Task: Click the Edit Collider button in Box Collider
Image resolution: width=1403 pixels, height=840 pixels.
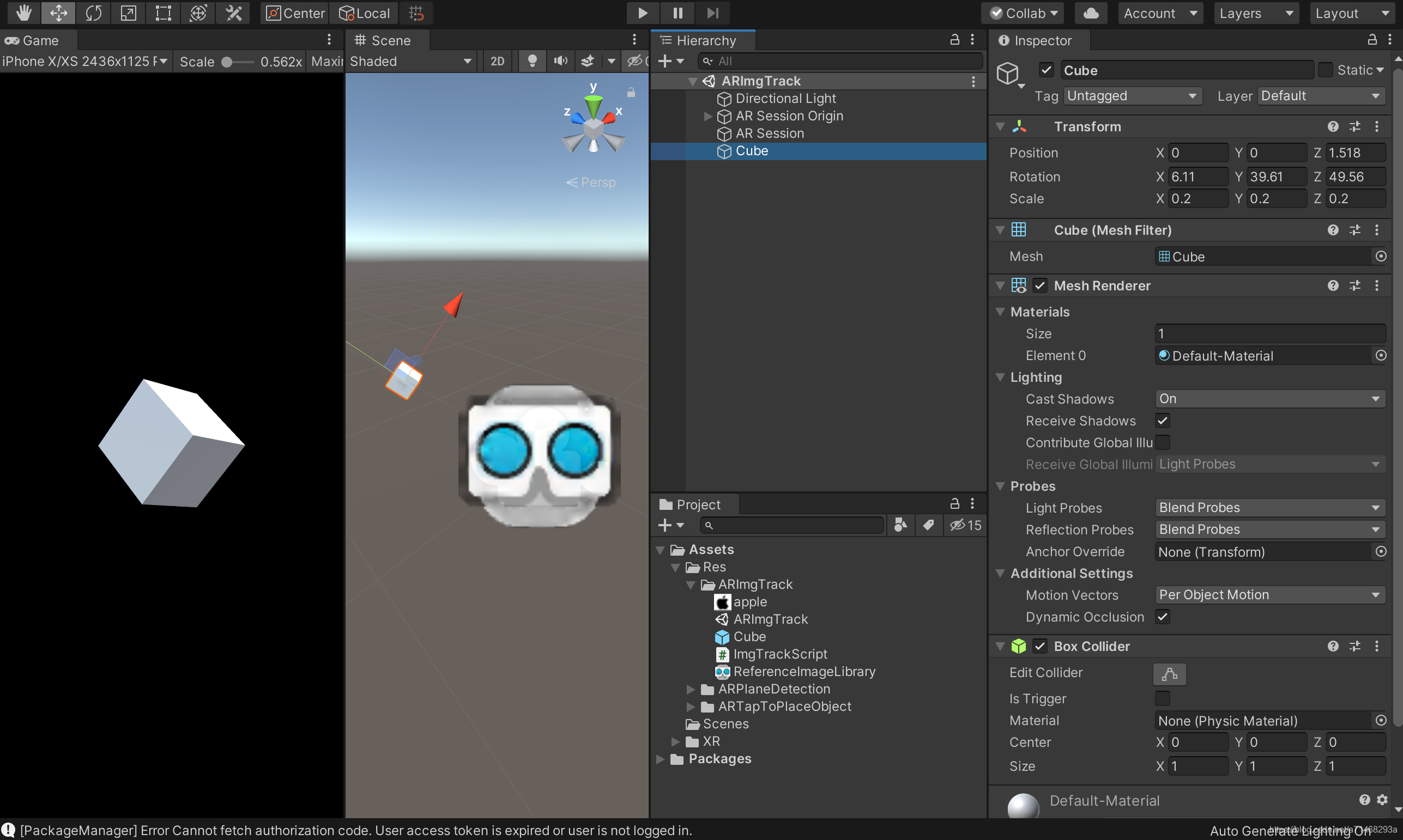Action: click(x=1169, y=674)
